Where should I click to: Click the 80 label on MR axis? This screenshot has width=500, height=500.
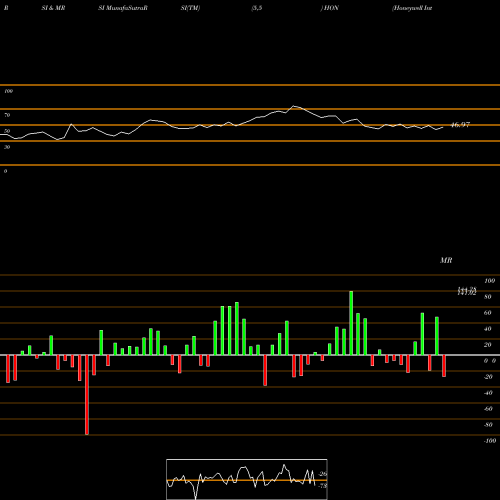pos(488,297)
